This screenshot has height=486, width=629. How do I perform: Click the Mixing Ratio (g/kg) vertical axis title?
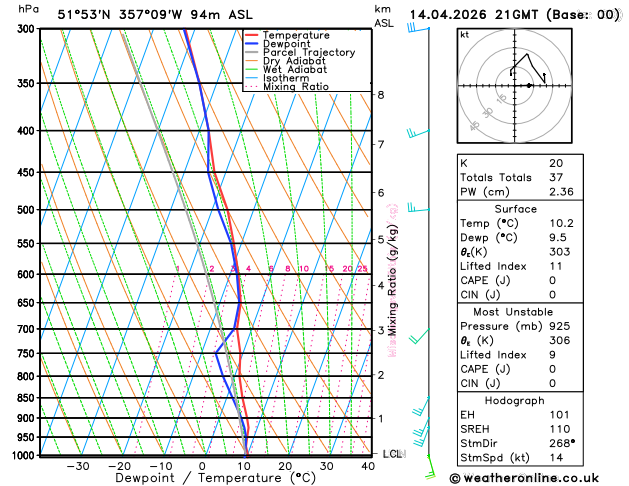(392, 279)
